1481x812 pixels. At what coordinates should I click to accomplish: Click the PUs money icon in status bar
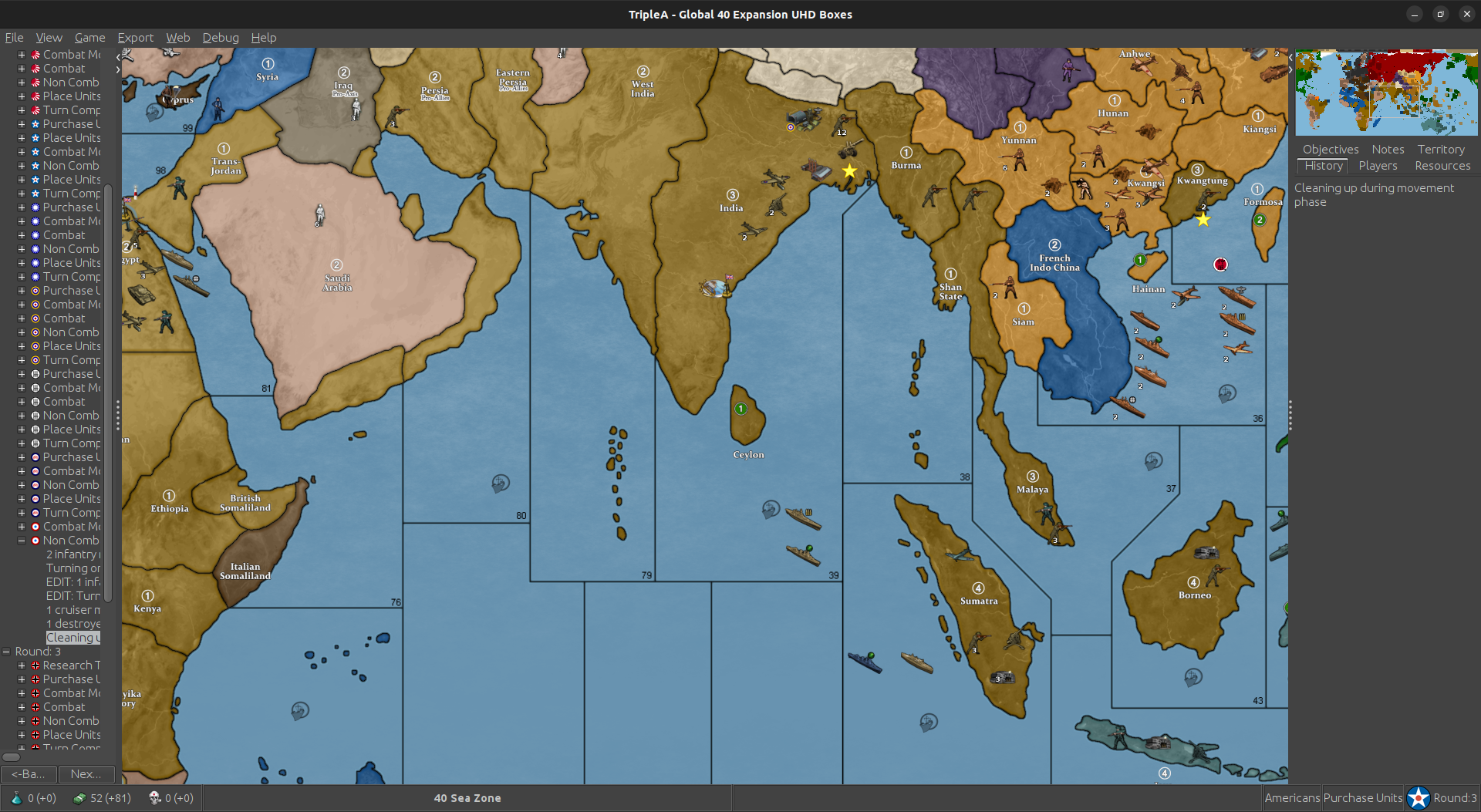79,797
